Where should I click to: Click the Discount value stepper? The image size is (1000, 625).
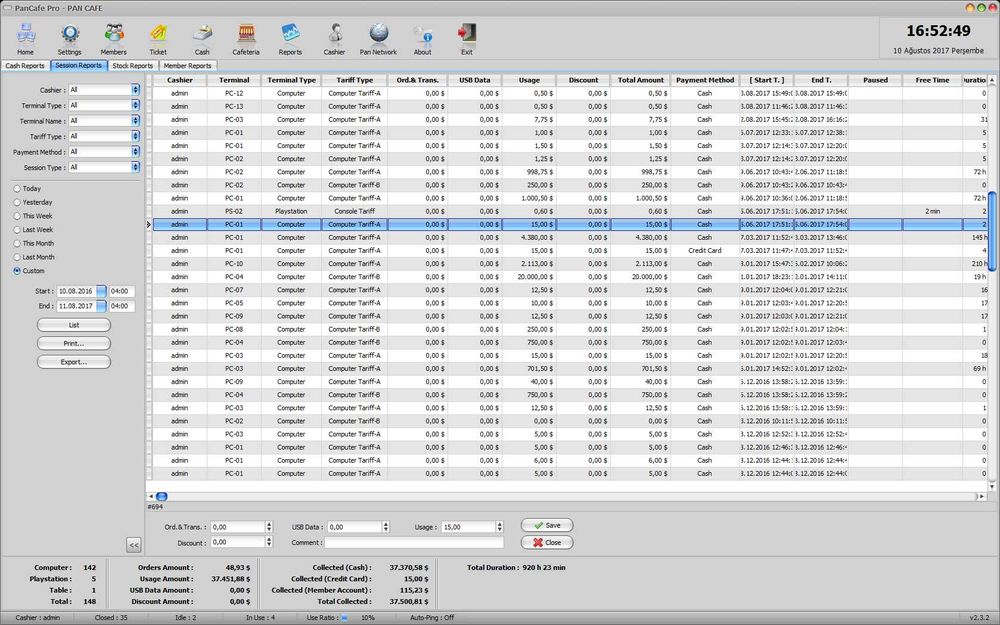268,542
